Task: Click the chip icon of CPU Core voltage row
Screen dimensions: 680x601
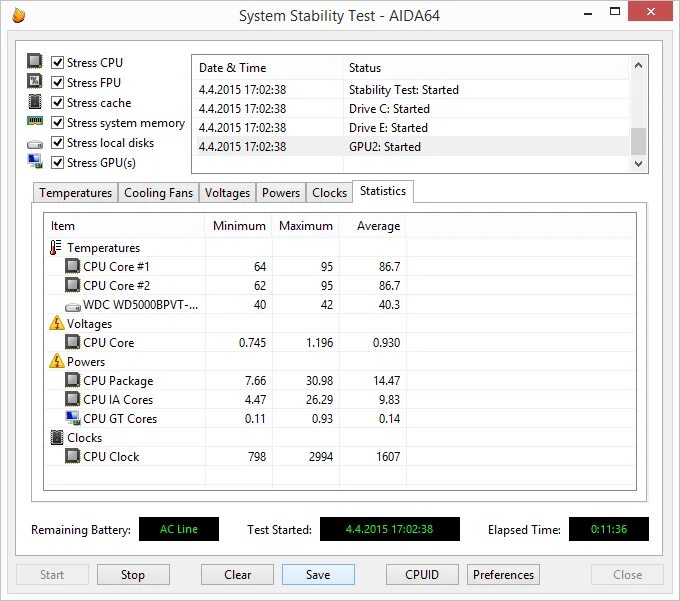Action: (72, 342)
